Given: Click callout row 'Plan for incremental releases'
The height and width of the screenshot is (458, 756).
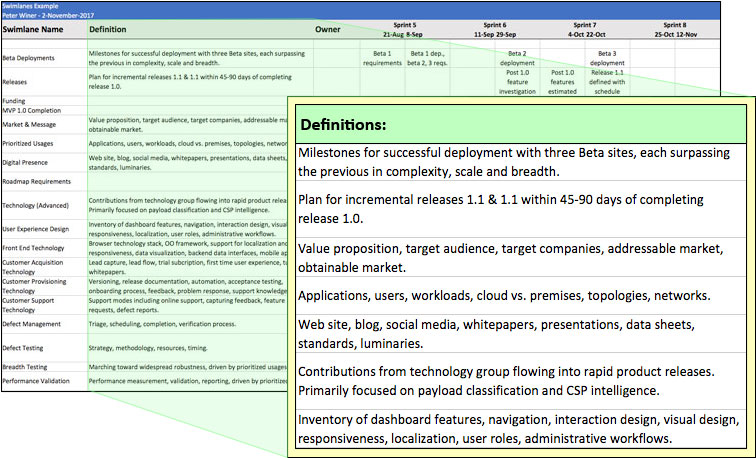Looking at the screenshot, I should point(521,209).
